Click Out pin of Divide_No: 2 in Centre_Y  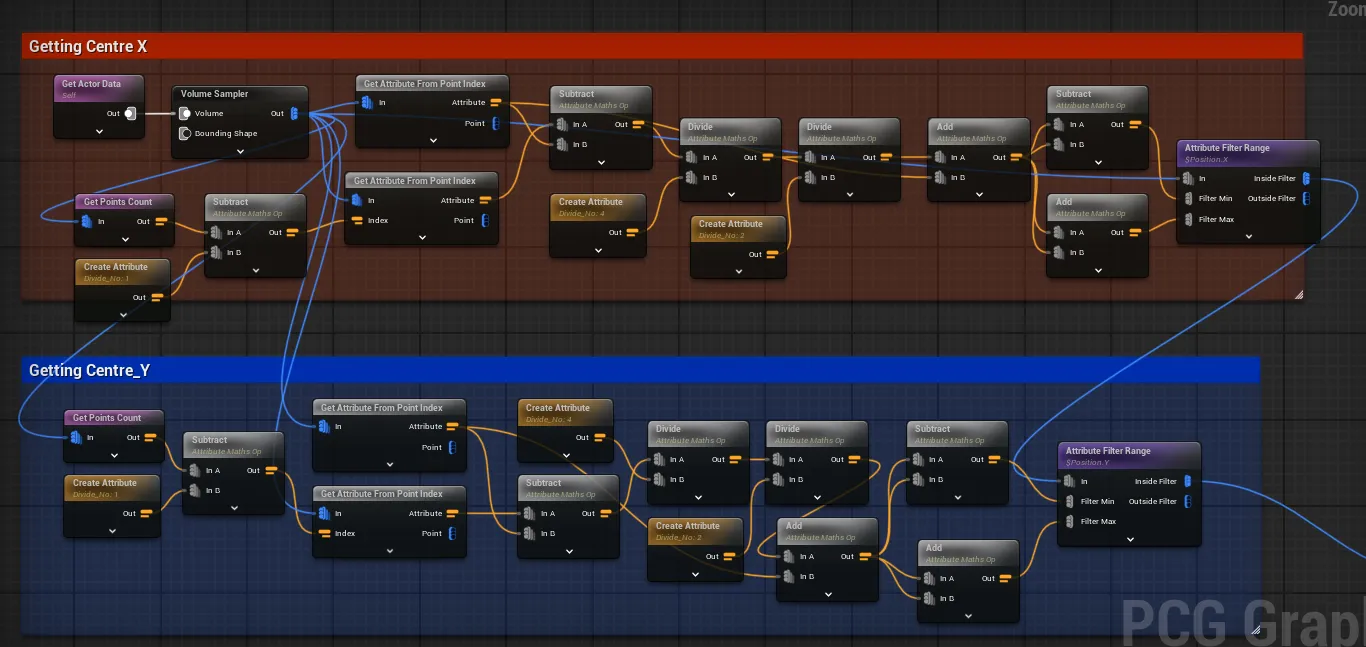[x=730, y=556]
